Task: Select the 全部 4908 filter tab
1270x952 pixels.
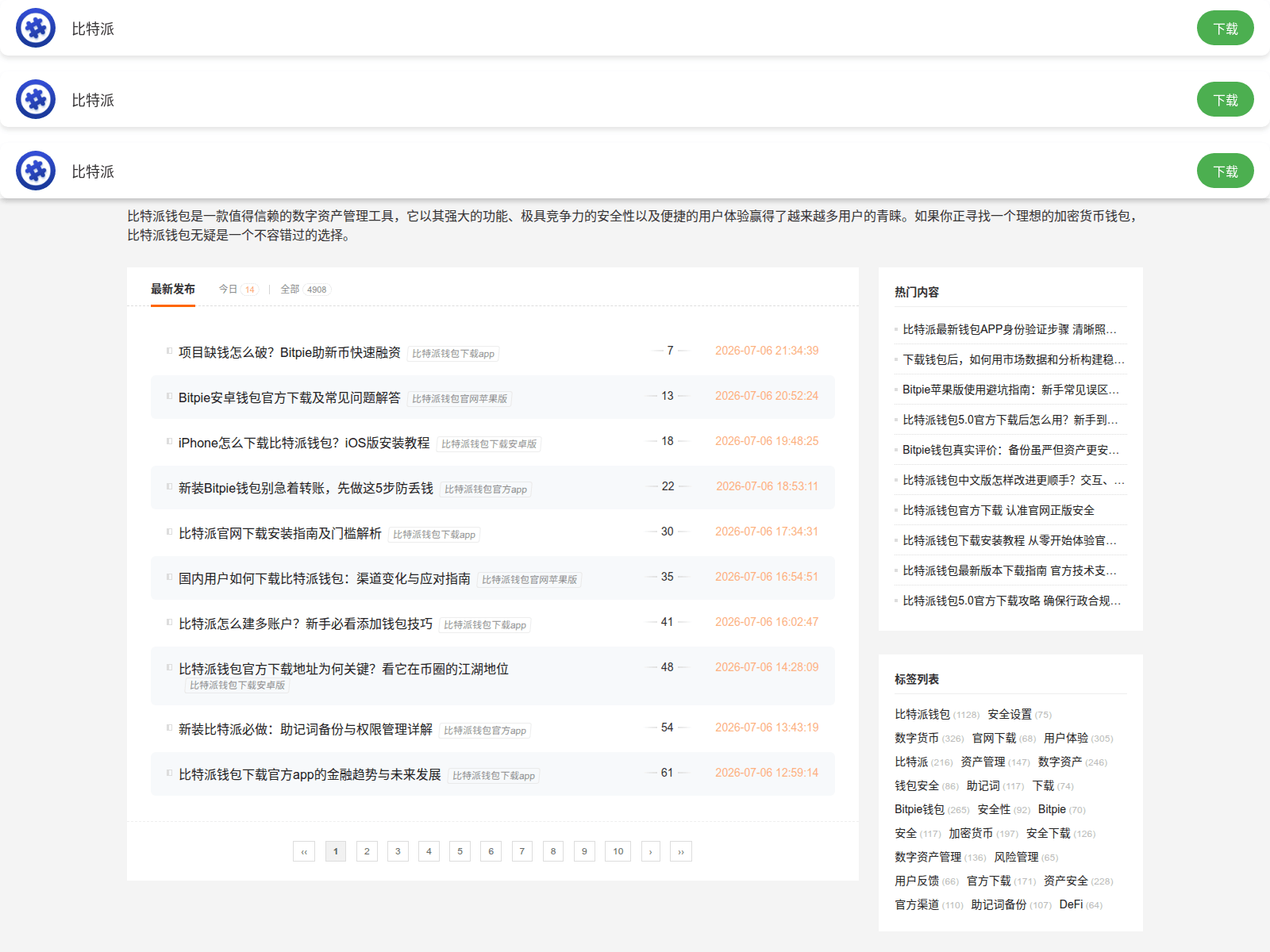Action: point(305,290)
